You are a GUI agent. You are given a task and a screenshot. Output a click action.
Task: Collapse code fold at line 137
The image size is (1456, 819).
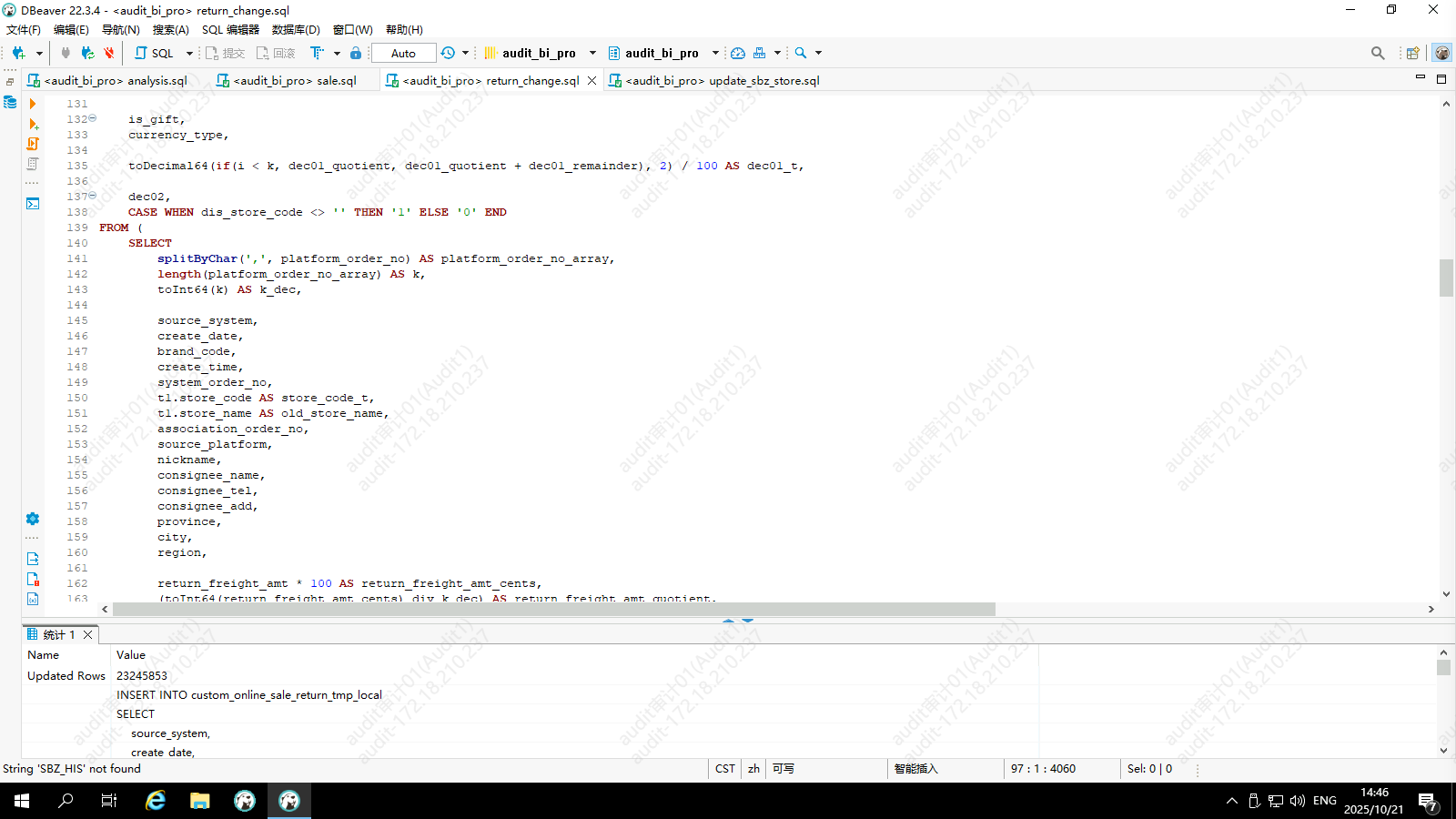[x=93, y=196]
